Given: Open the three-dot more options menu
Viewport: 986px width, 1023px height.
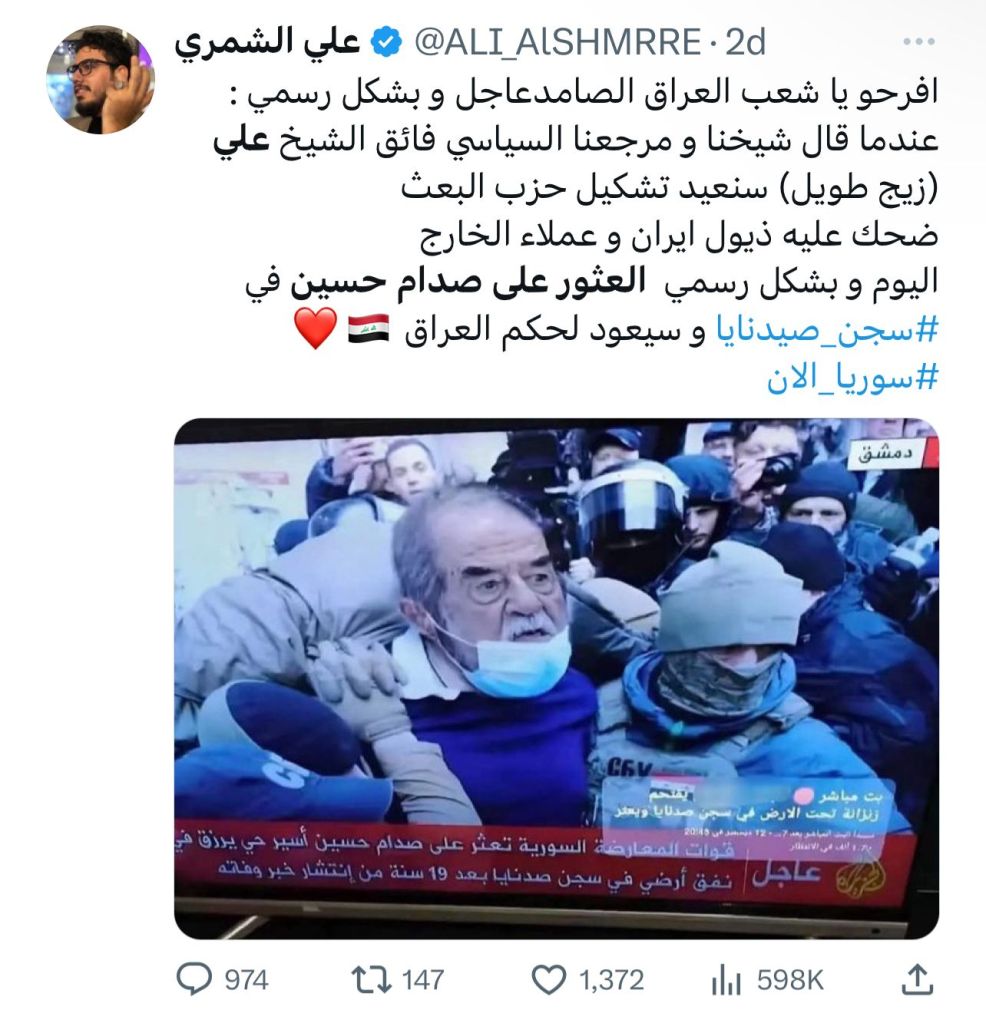Looking at the screenshot, I should click(919, 42).
